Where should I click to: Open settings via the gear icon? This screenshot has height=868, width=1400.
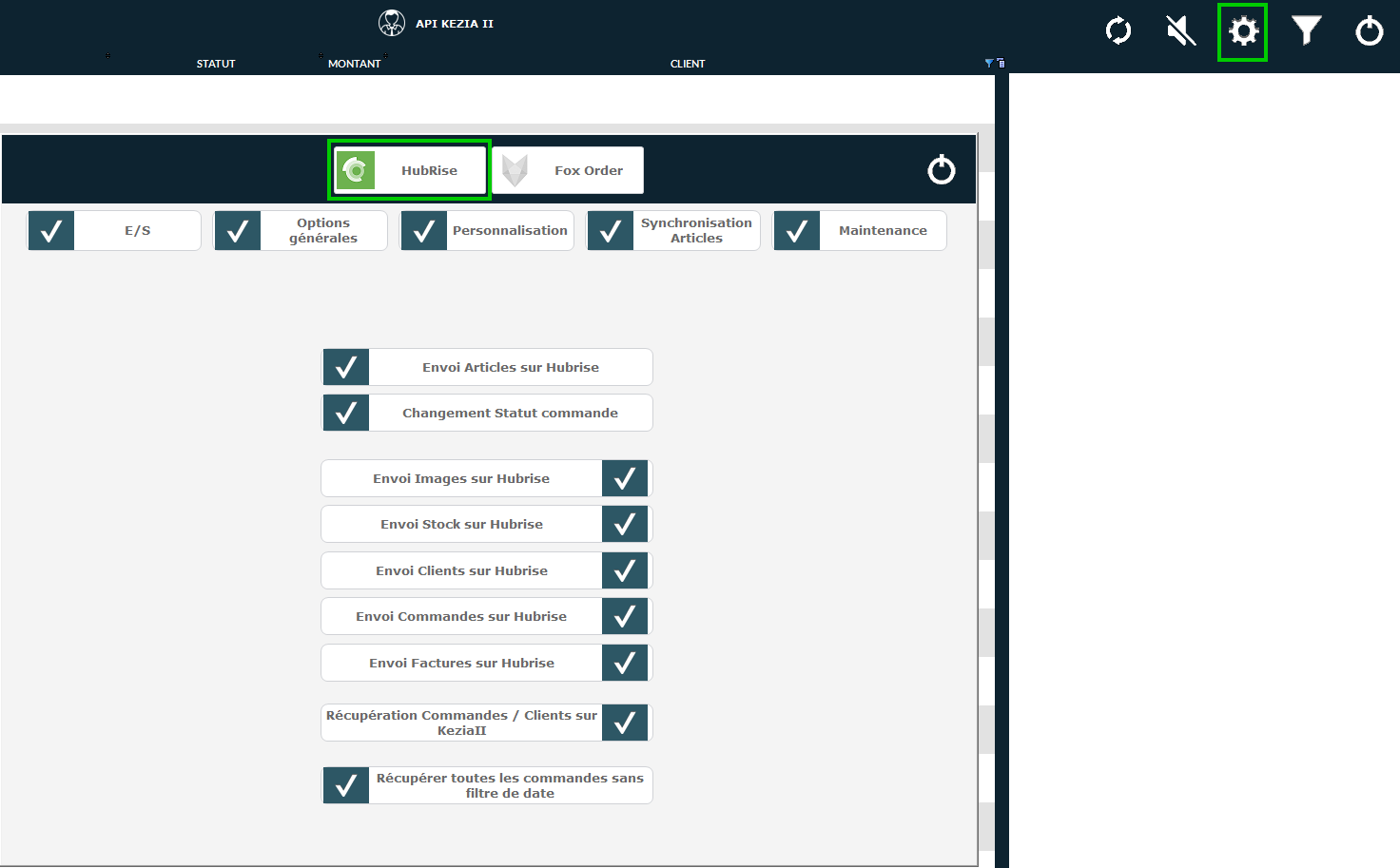pyautogui.click(x=1243, y=31)
